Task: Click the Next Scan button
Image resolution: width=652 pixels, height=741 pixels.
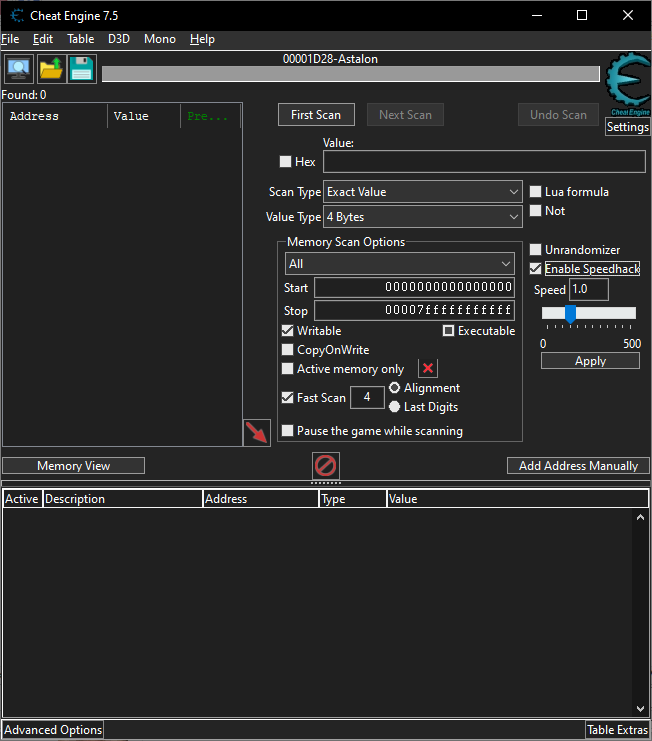Action: 405,115
